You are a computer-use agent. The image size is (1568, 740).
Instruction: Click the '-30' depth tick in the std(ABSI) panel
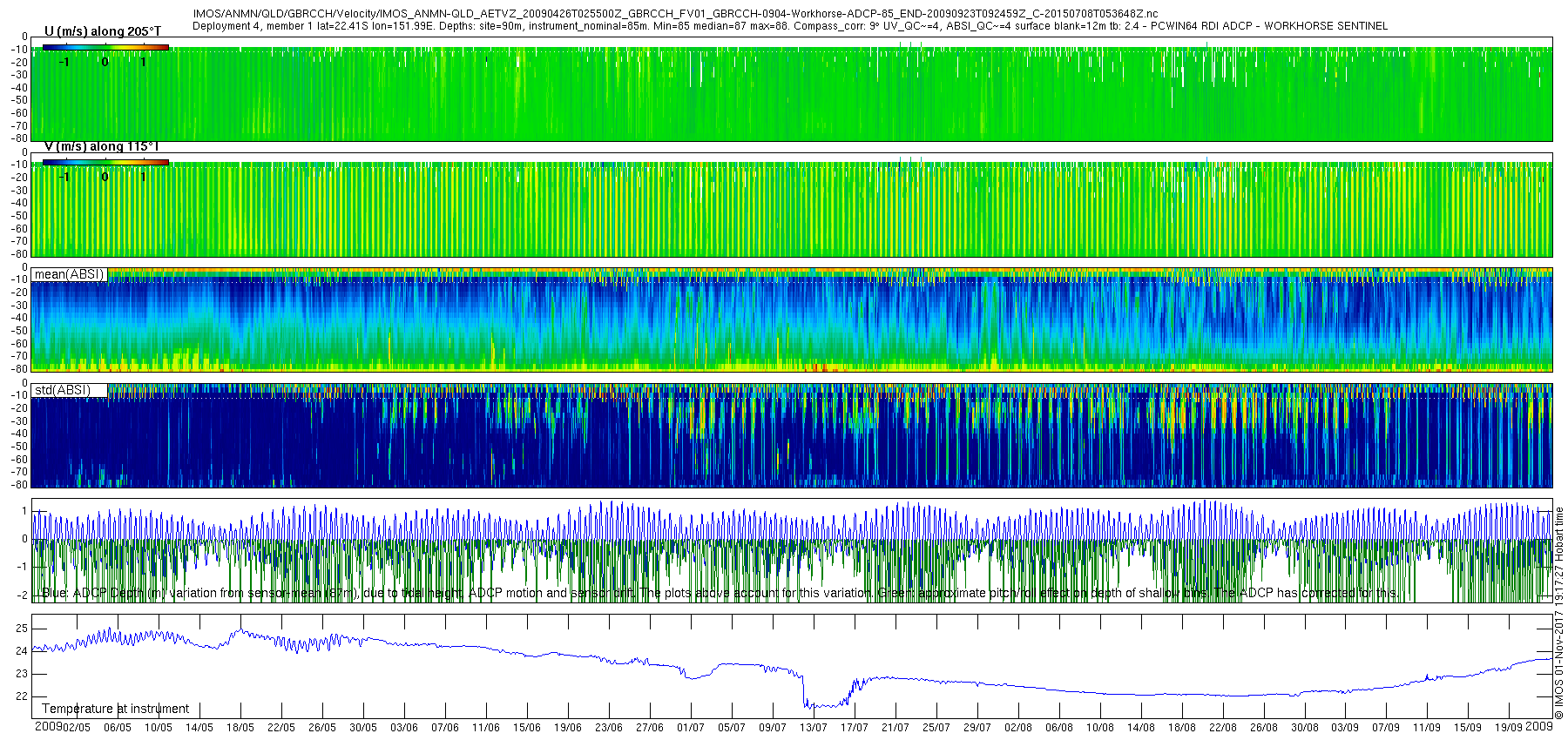tap(19, 421)
